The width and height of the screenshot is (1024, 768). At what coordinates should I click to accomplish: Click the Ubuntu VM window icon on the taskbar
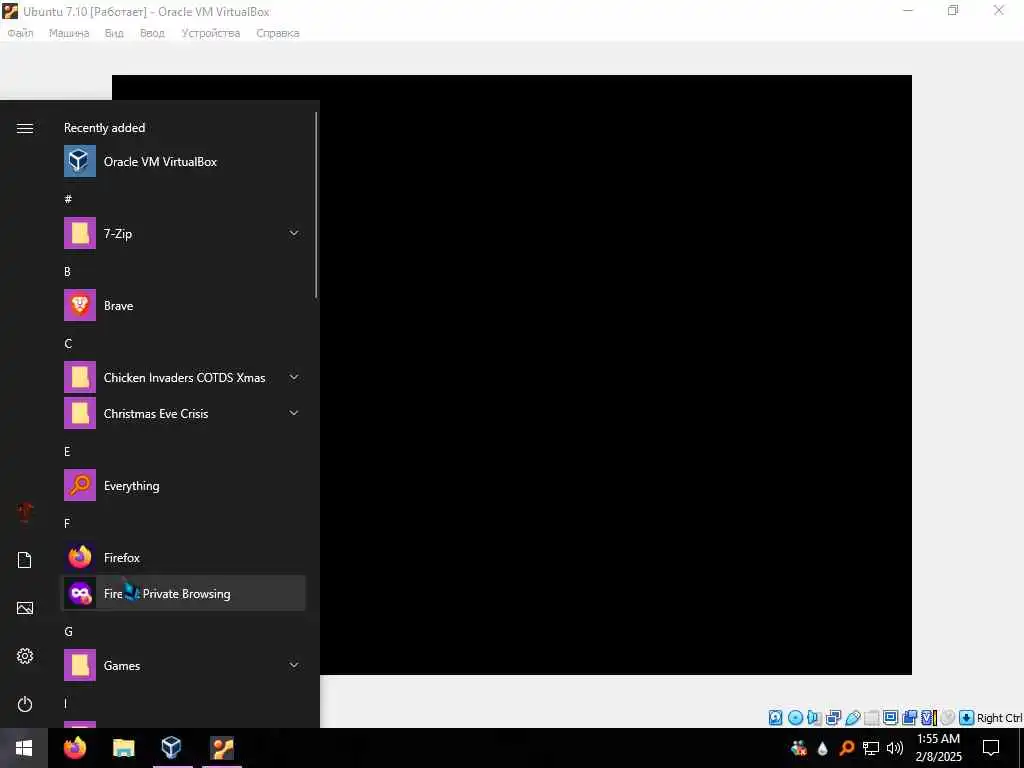click(x=222, y=747)
